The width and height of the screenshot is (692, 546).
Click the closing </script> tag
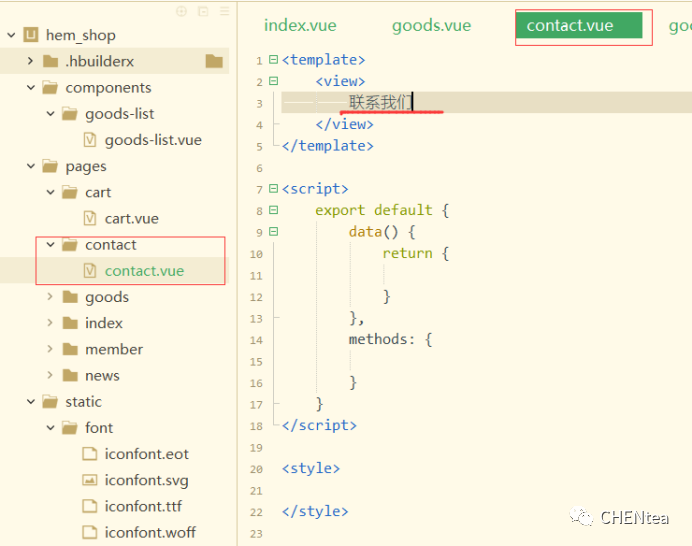(319, 425)
